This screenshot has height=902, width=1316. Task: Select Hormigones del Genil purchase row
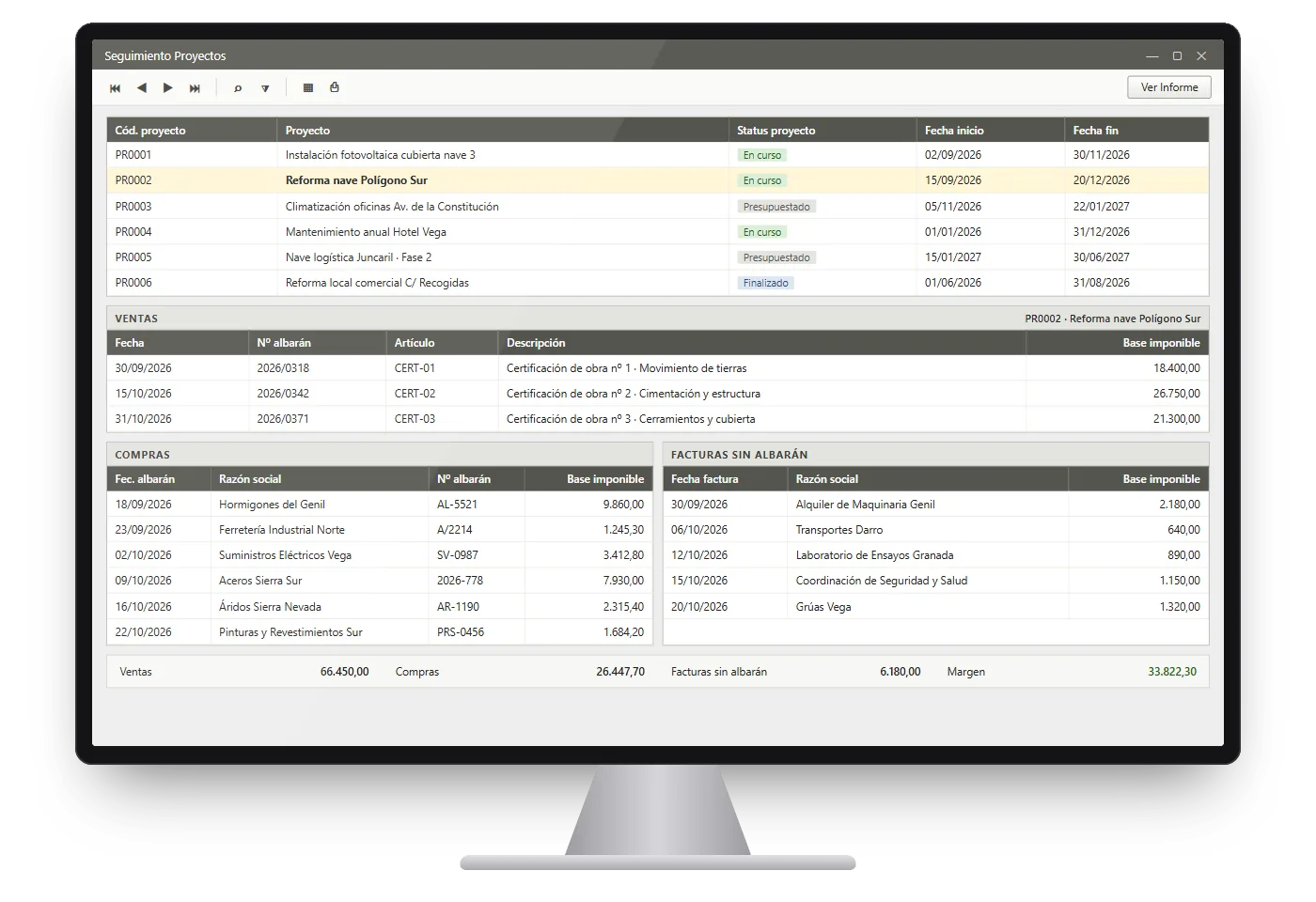click(380, 505)
